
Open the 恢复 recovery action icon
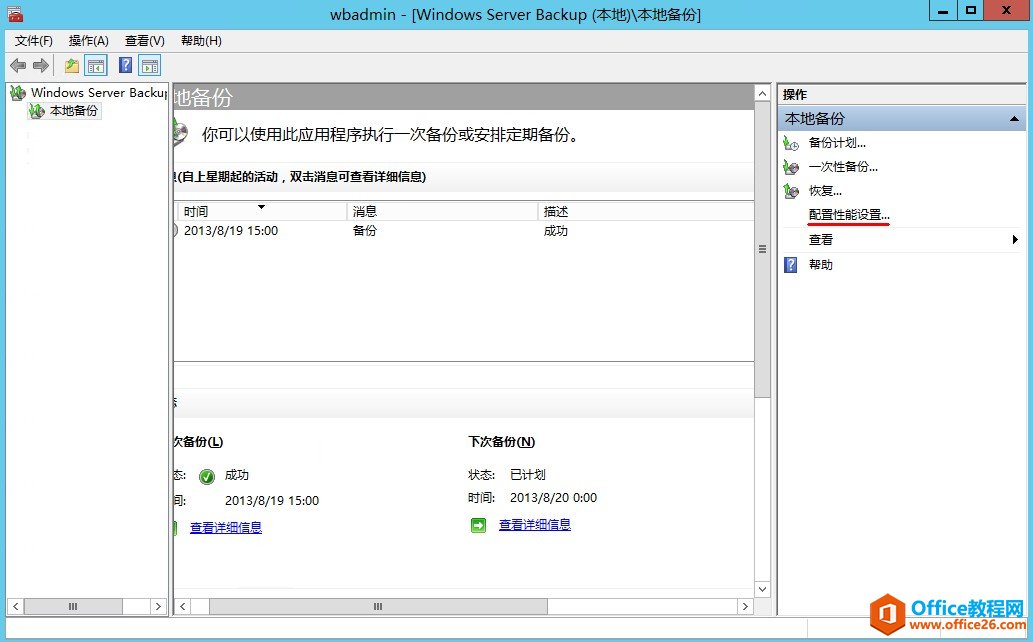(x=791, y=190)
